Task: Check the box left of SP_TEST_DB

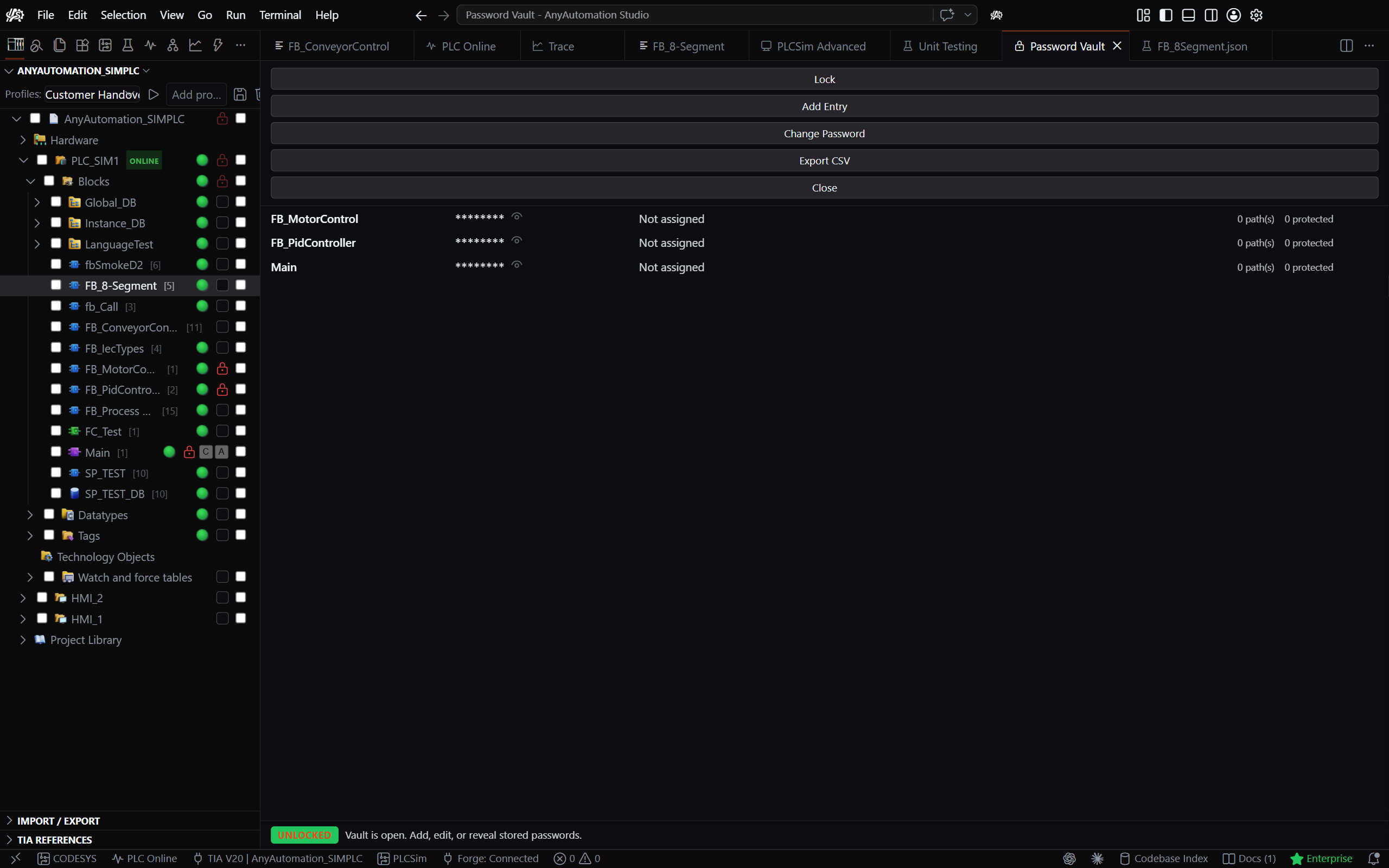Action: tap(56, 493)
